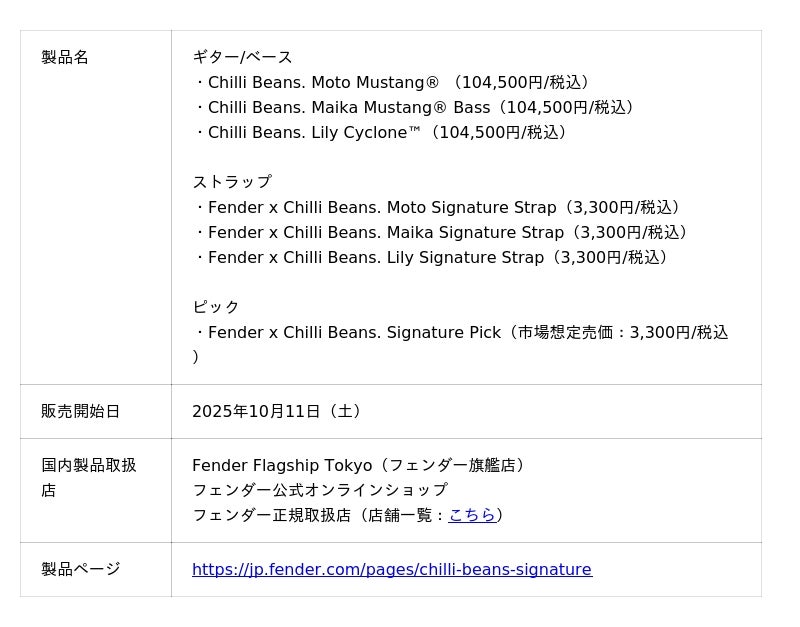Viewport: 800px width, 627px height.
Task: Click the フェンダー正規取扱店 text
Action: point(271,515)
